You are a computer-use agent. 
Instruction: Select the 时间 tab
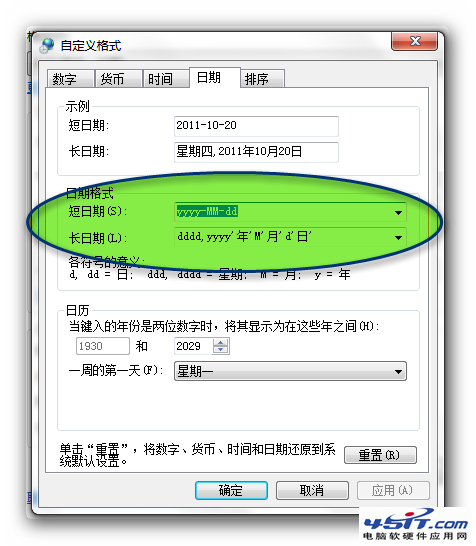point(166,79)
